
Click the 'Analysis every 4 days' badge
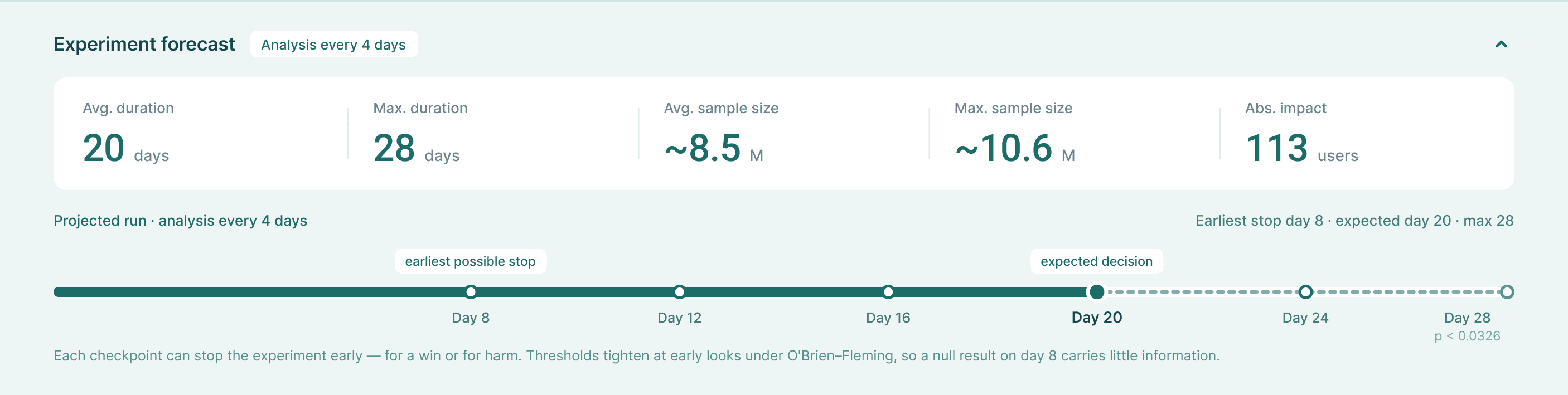coord(333,45)
